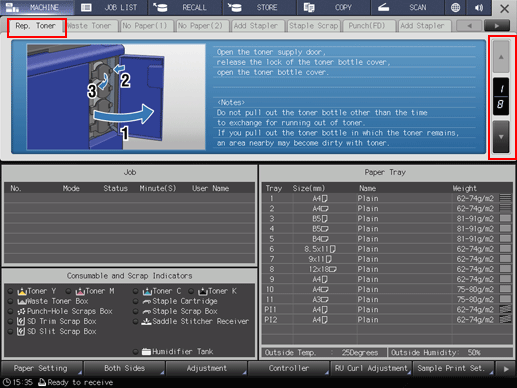Click the Toner Y indicator icon

tap(22, 292)
